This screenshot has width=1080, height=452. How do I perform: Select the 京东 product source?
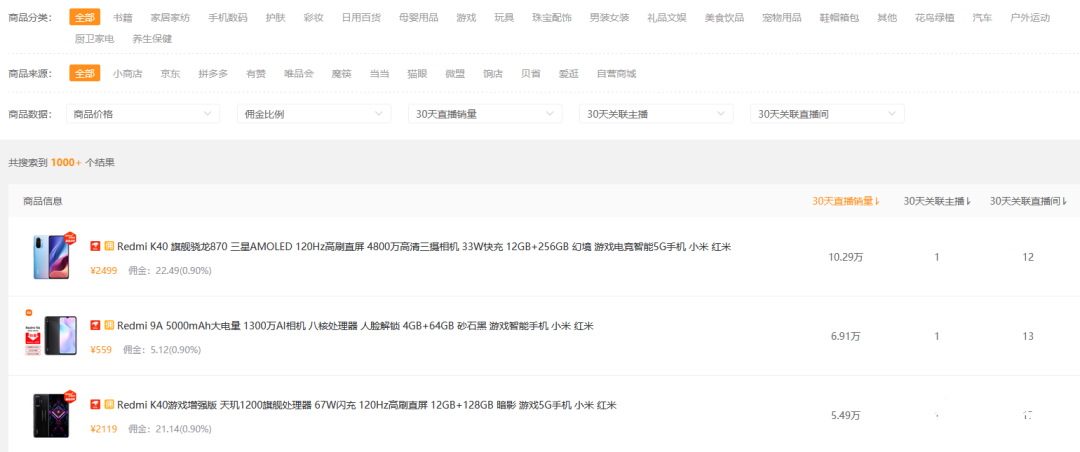tap(170, 73)
